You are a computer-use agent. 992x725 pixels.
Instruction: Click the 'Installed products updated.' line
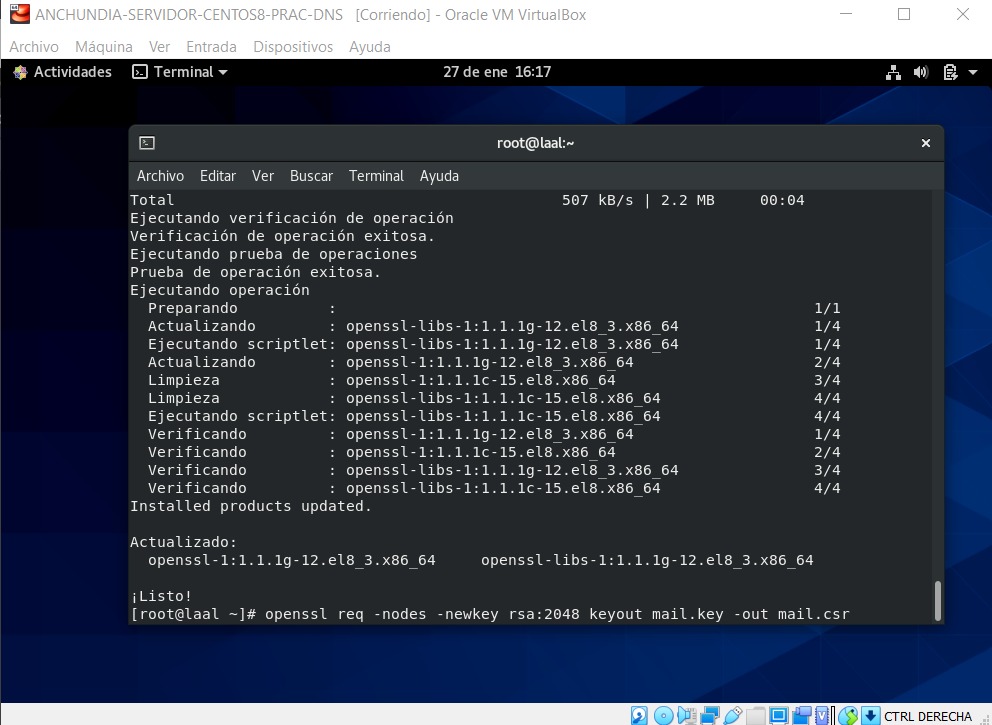(251, 506)
